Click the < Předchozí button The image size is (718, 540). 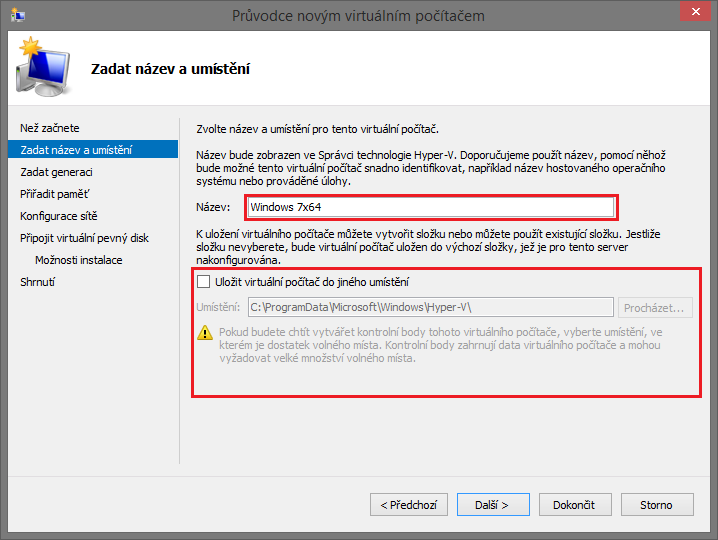click(408, 505)
